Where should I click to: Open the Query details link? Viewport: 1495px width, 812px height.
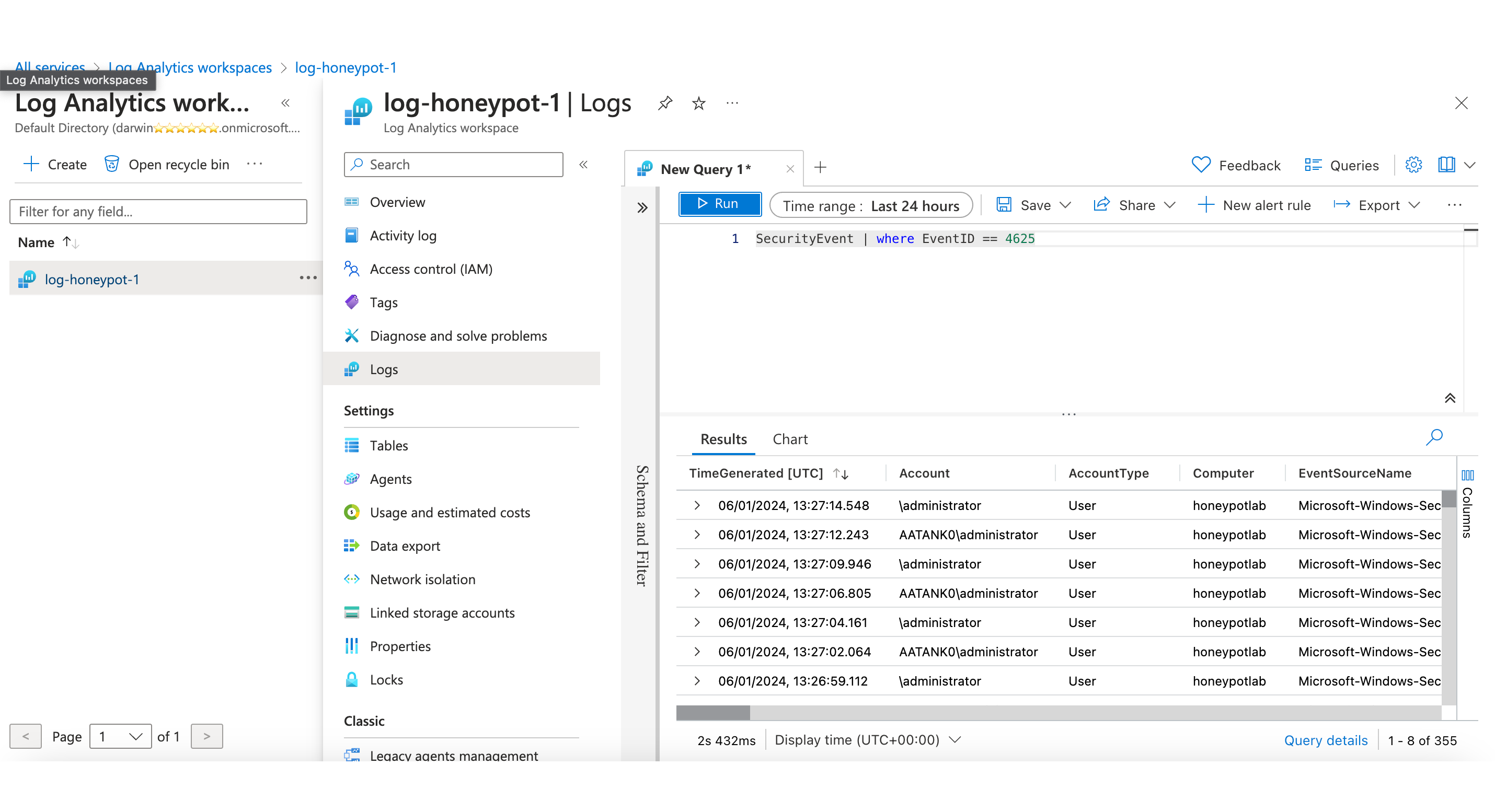[1325, 740]
